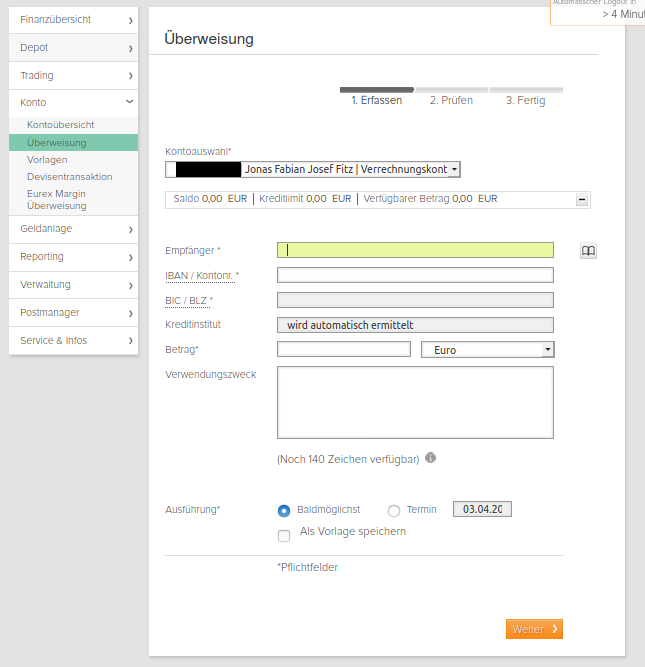
Task: Click the IBAN / Kontonr. input field
Action: point(415,275)
